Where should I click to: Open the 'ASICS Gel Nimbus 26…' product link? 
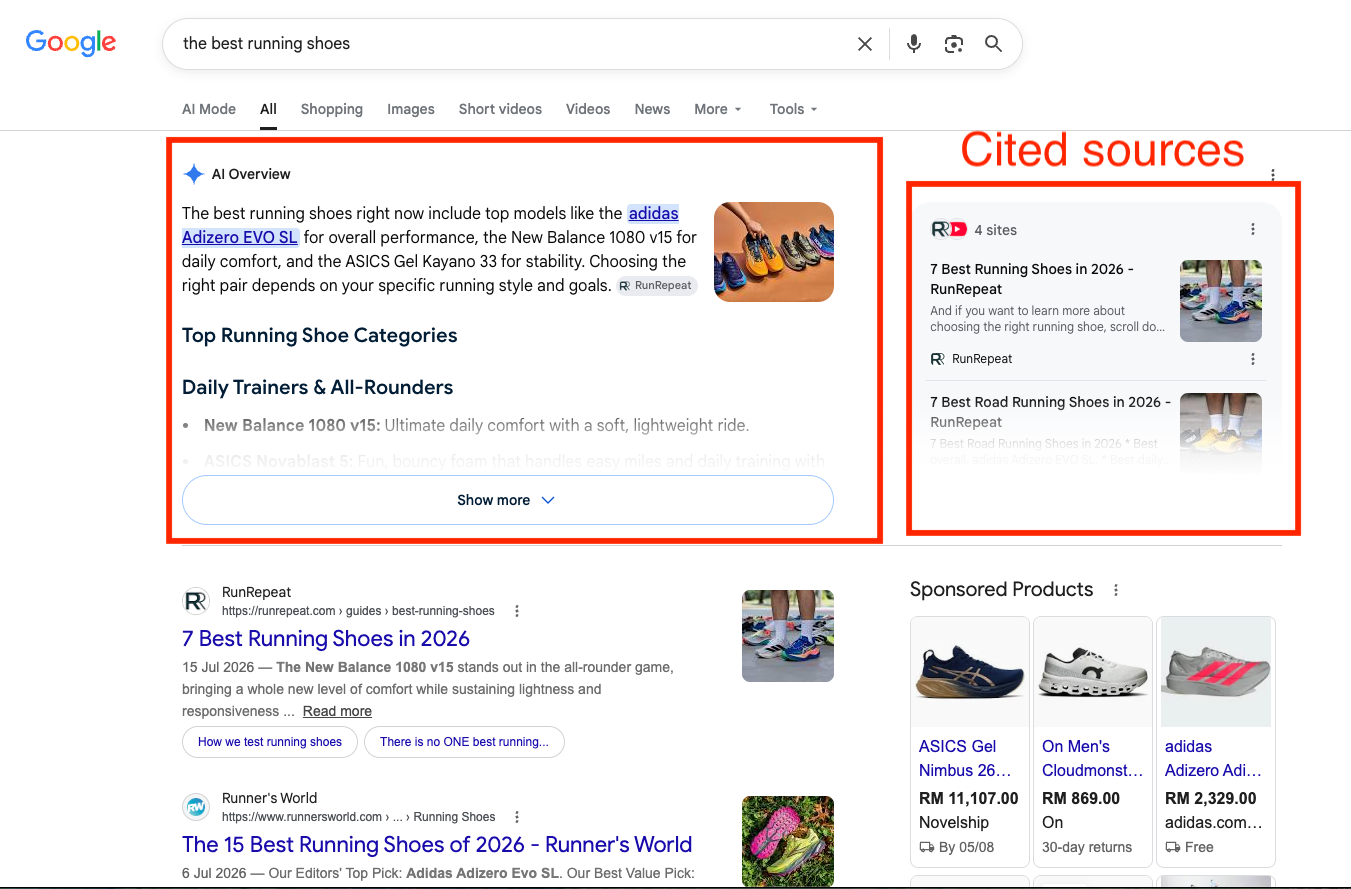coord(965,758)
